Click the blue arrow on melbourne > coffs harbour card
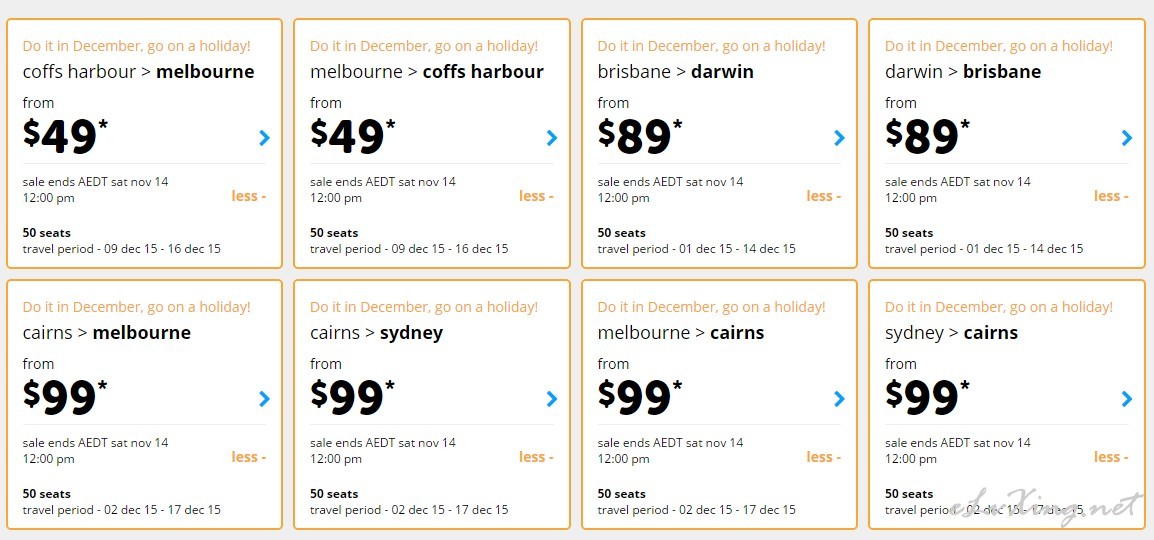 pos(552,138)
